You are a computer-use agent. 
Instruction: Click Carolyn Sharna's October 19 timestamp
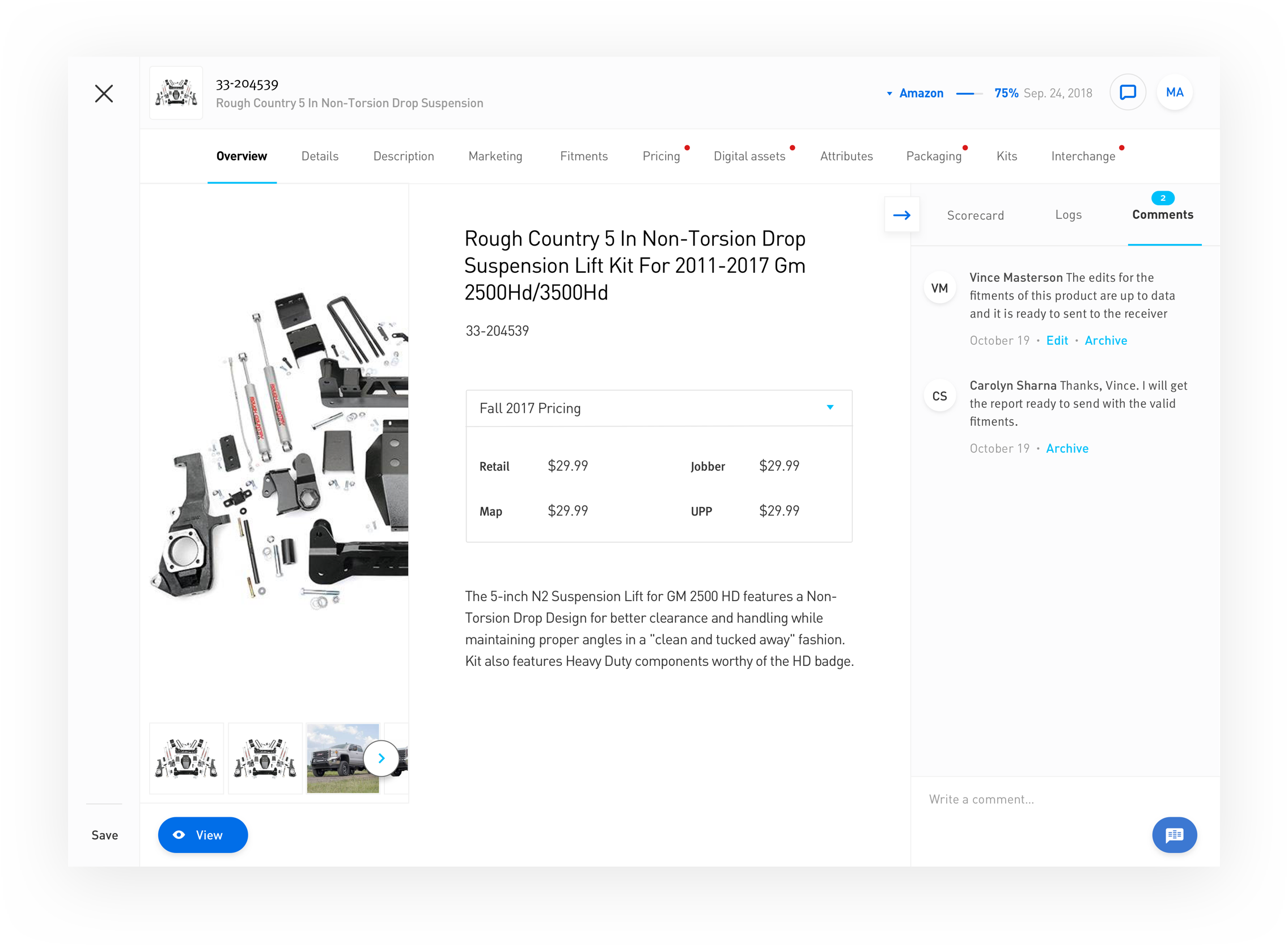tap(999, 449)
